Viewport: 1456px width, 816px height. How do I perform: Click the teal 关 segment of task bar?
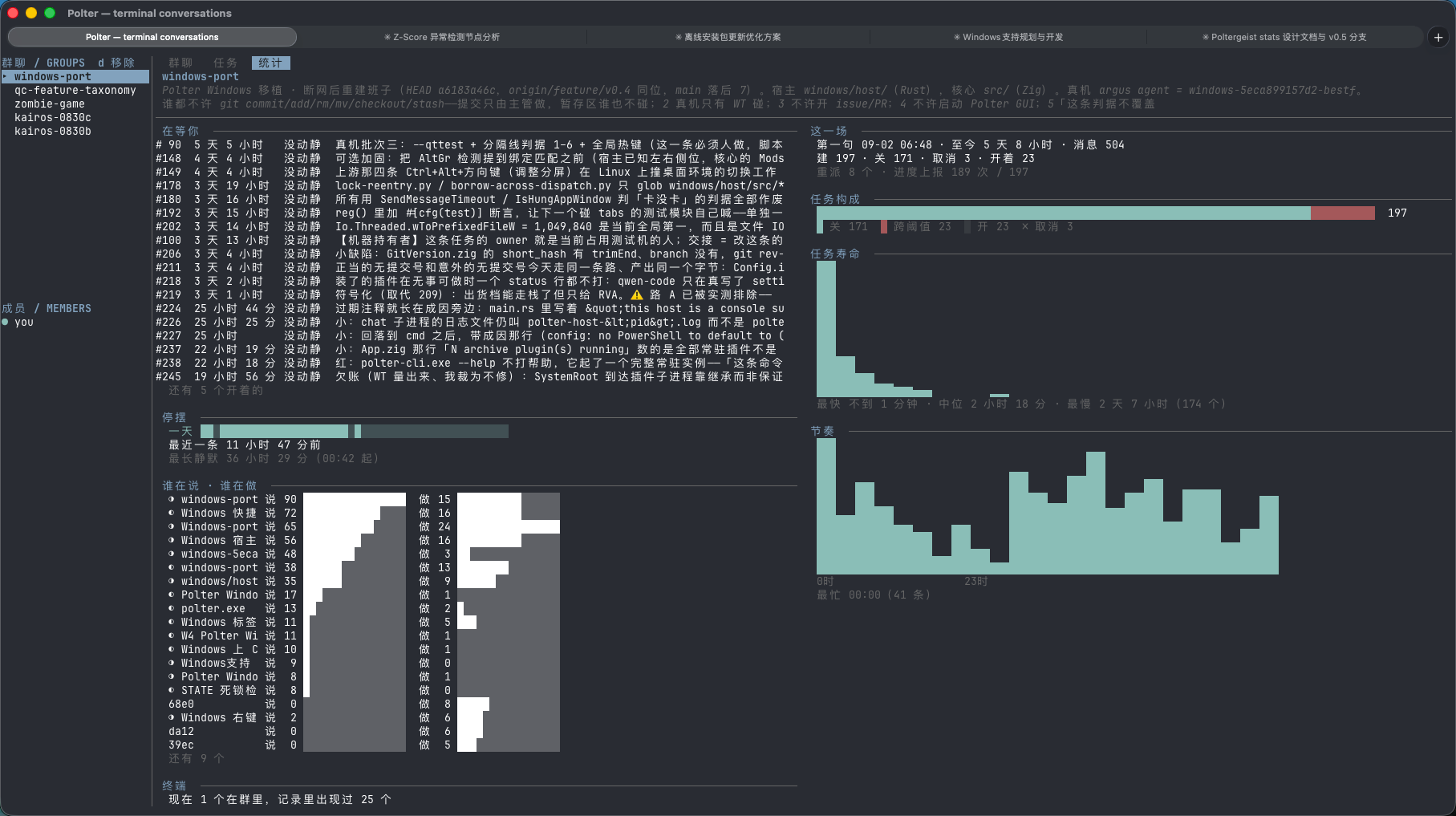coord(1064,213)
